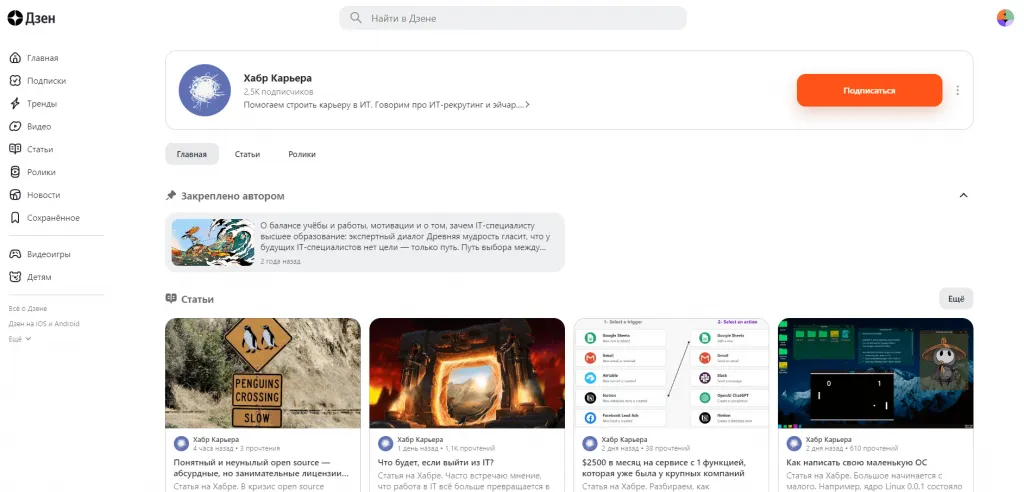Click 4 часа назад · 3 прочтения text
The width and height of the screenshot is (1024, 492).
(x=236, y=449)
